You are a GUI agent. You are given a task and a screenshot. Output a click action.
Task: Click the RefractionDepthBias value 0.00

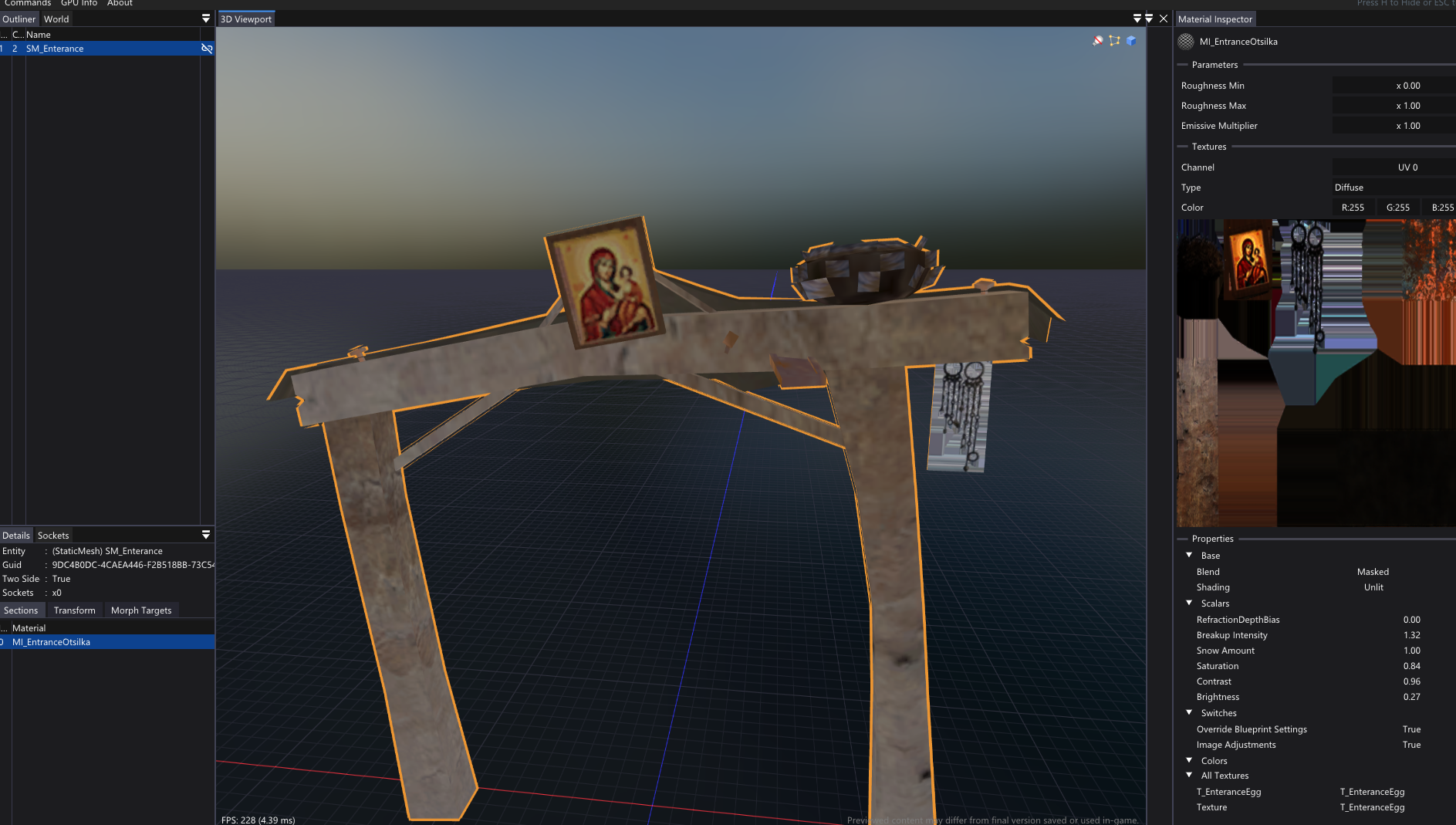pos(1412,620)
